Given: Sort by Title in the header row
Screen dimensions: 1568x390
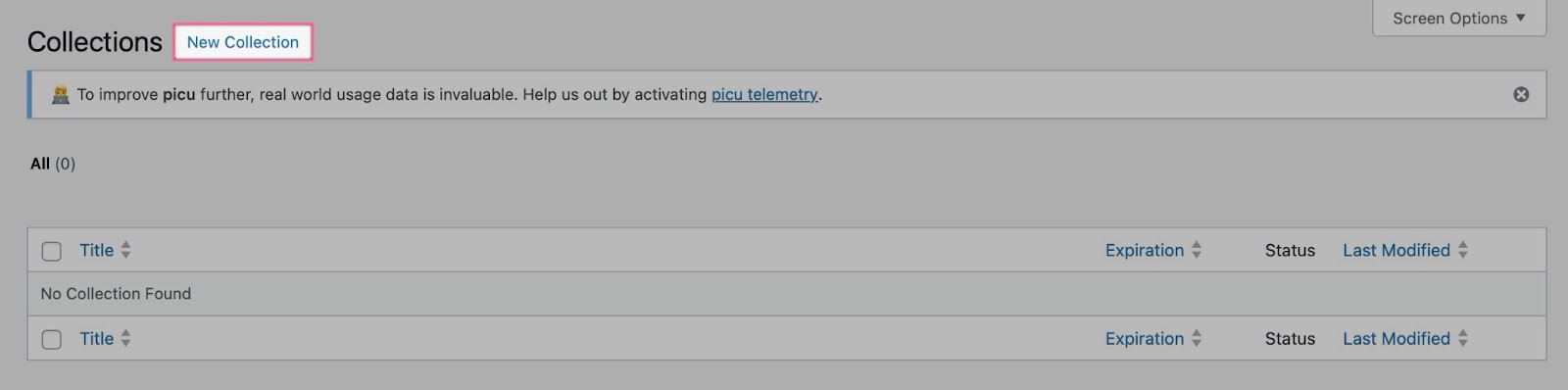Looking at the screenshot, I should click(x=97, y=250).
